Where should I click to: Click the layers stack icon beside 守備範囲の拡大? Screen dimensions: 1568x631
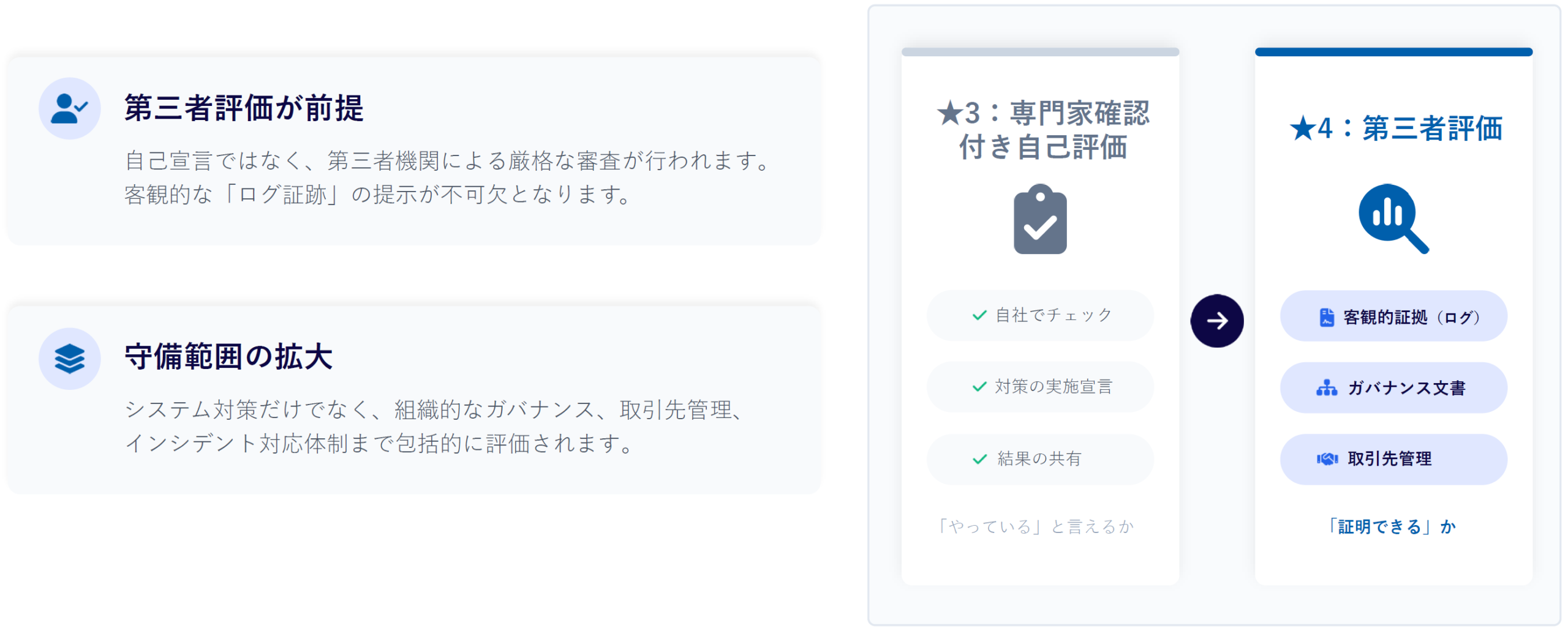(69, 358)
